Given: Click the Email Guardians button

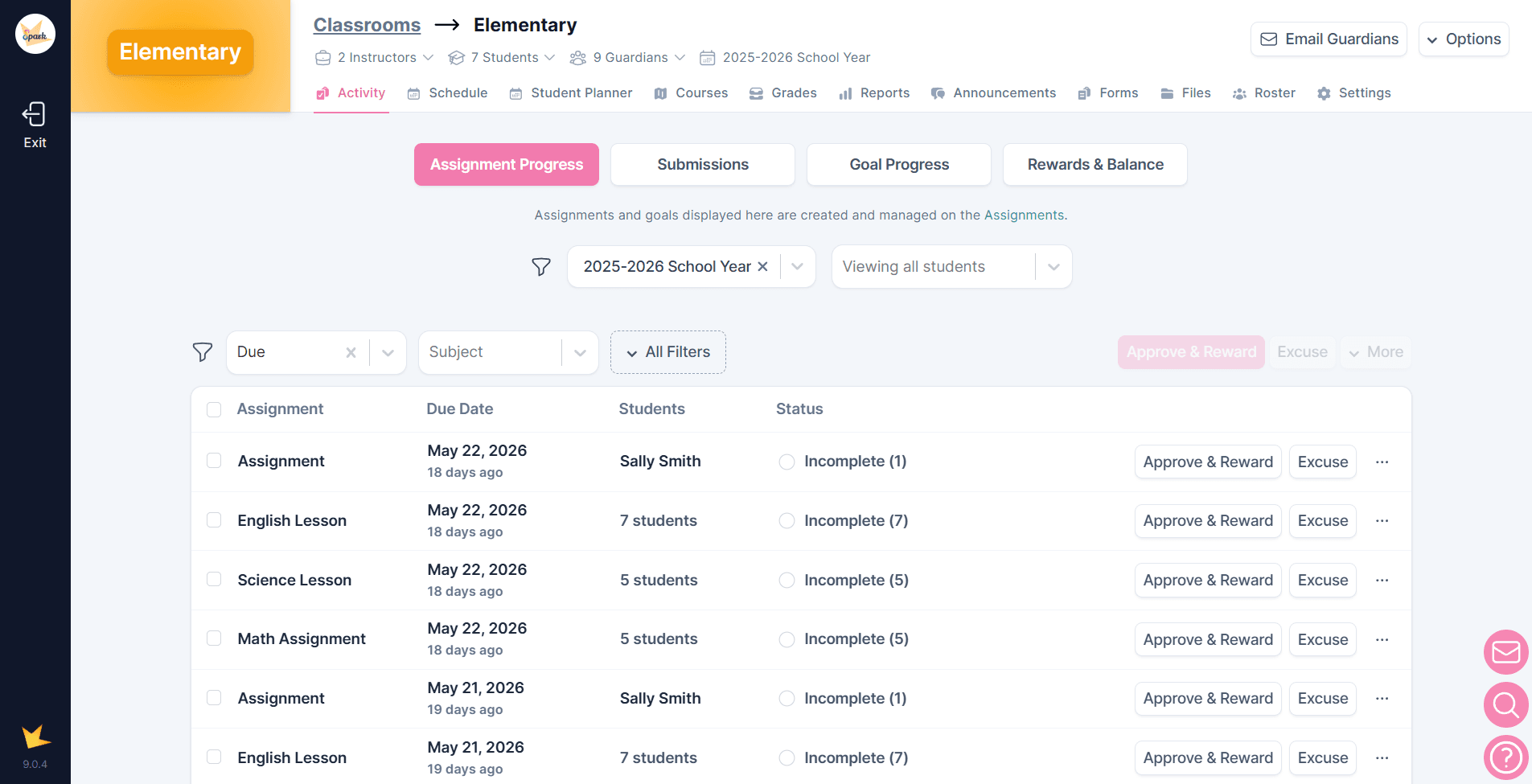Looking at the screenshot, I should point(1329,39).
